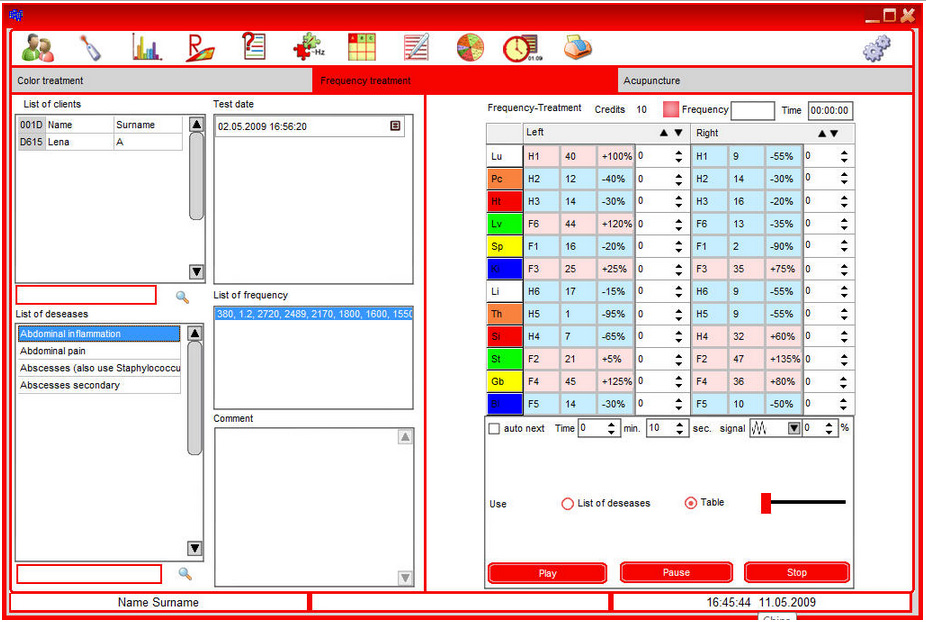
Task: Enable the auto next checkbox
Action: pyautogui.click(x=494, y=428)
